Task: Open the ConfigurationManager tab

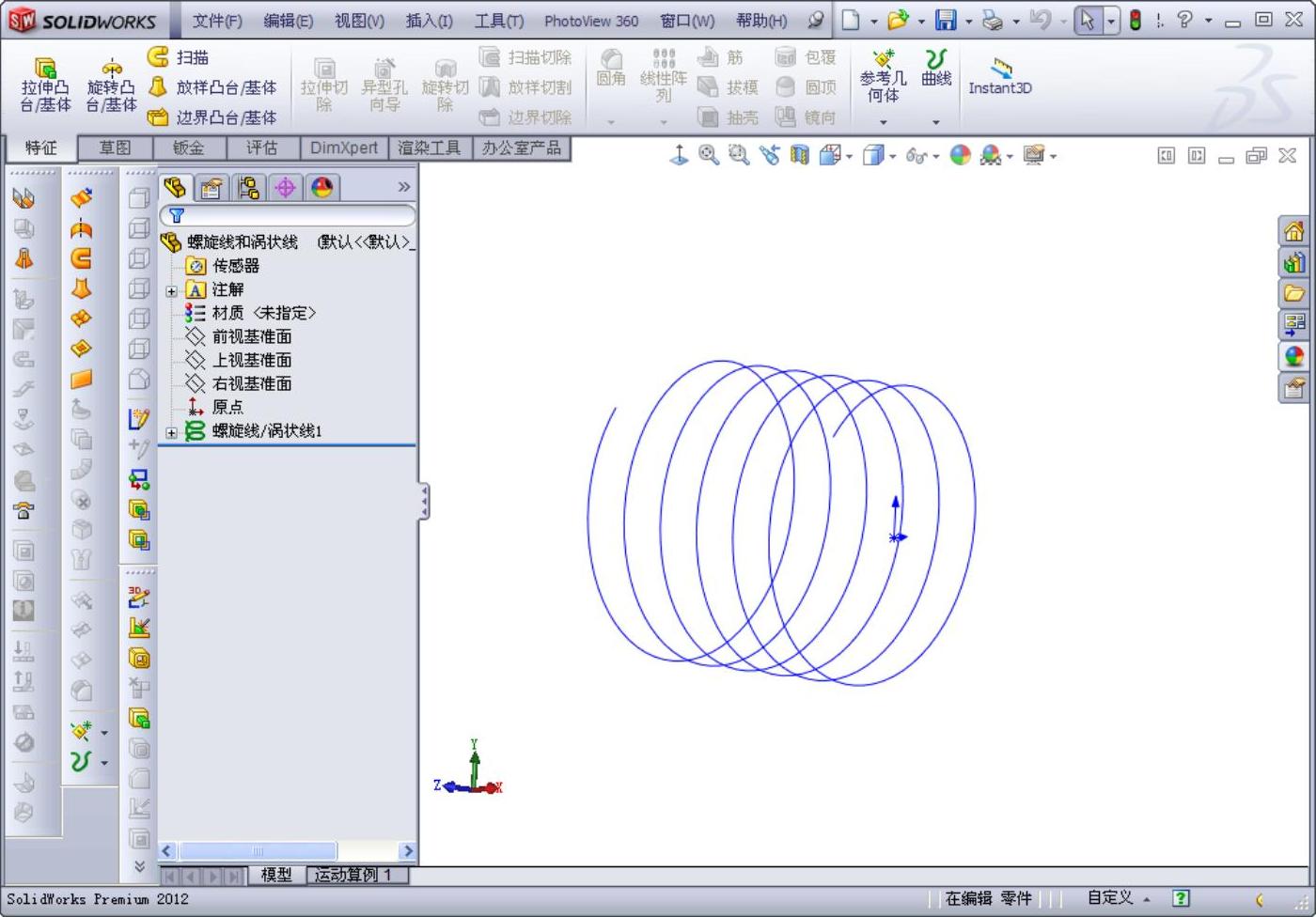Action: [x=248, y=188]
